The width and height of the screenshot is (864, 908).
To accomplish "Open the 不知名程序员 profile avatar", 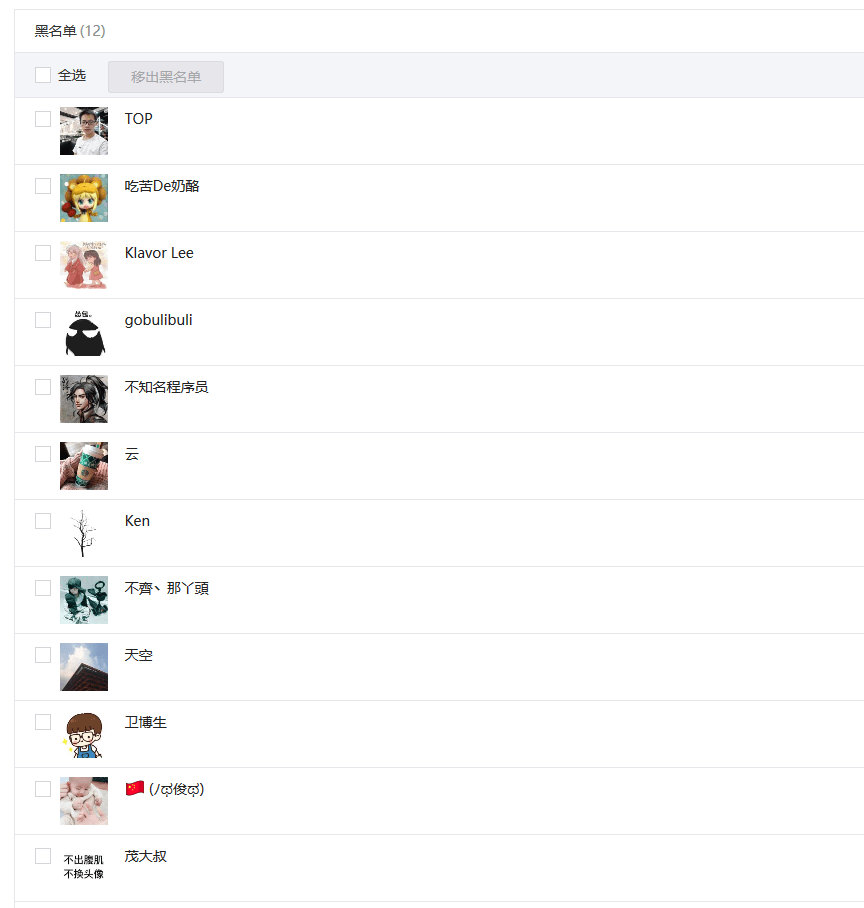I will (x=84, y=399).
